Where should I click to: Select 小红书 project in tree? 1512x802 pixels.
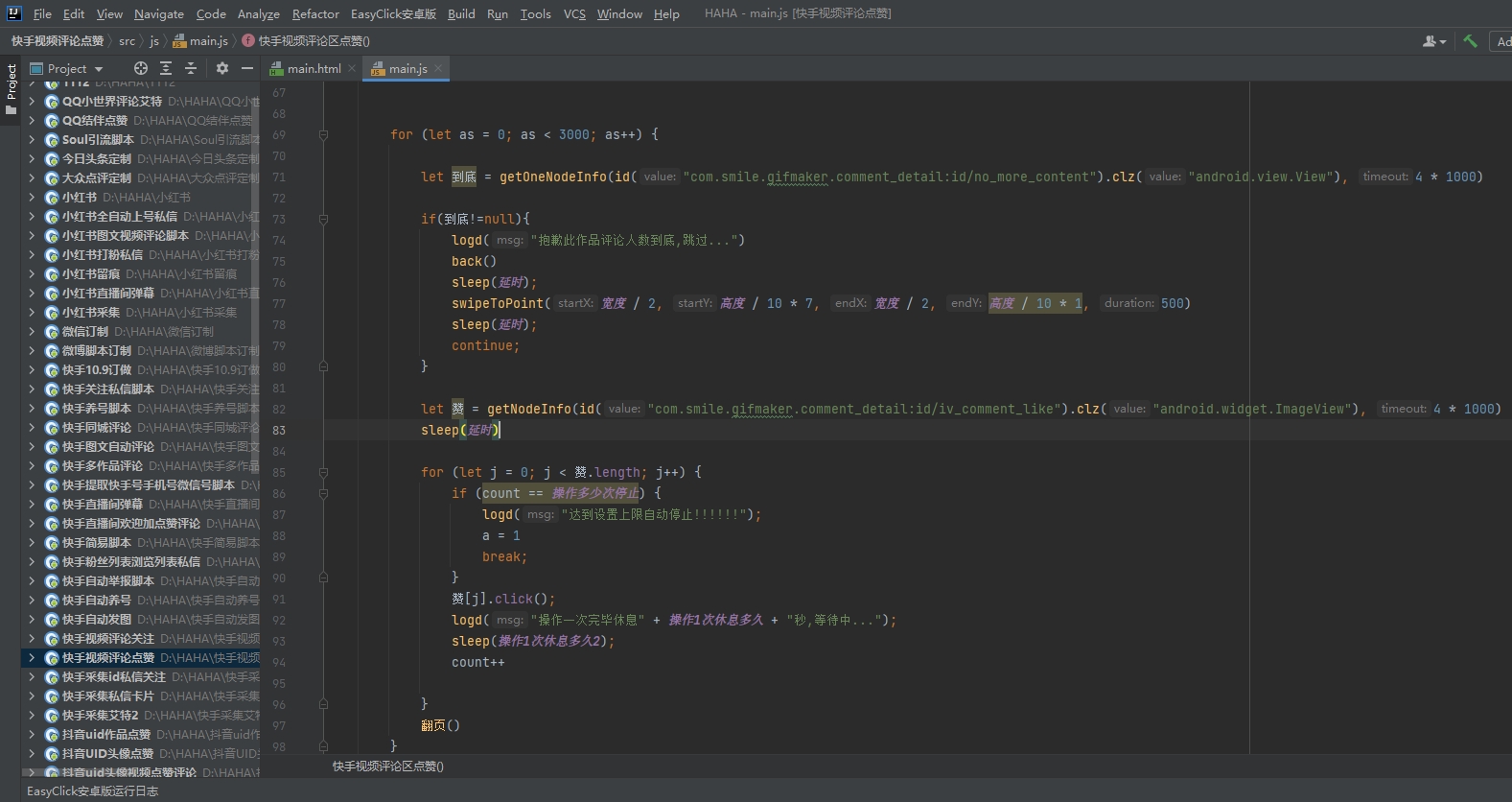coord(80,197)
